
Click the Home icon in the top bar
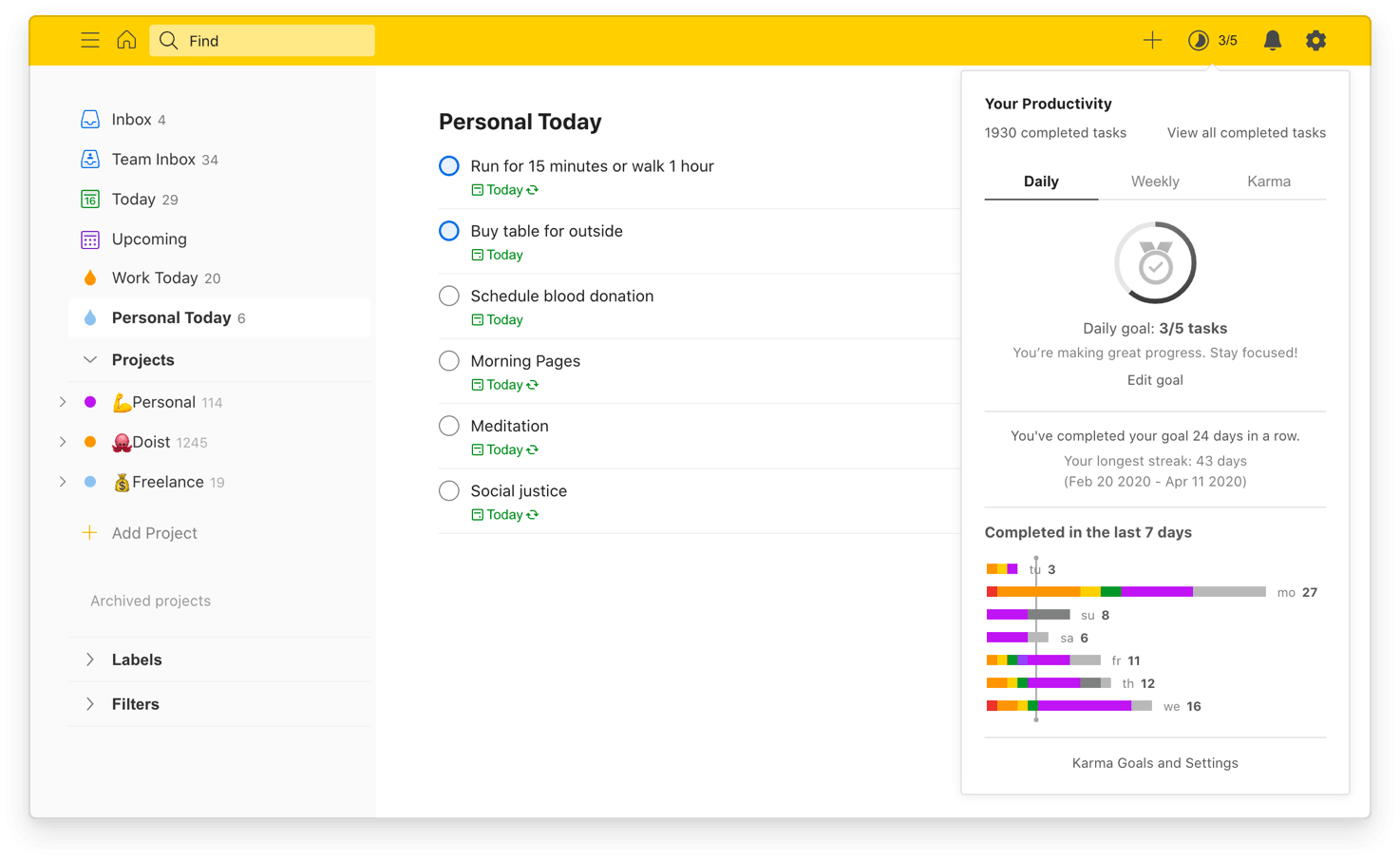[126, 40]
